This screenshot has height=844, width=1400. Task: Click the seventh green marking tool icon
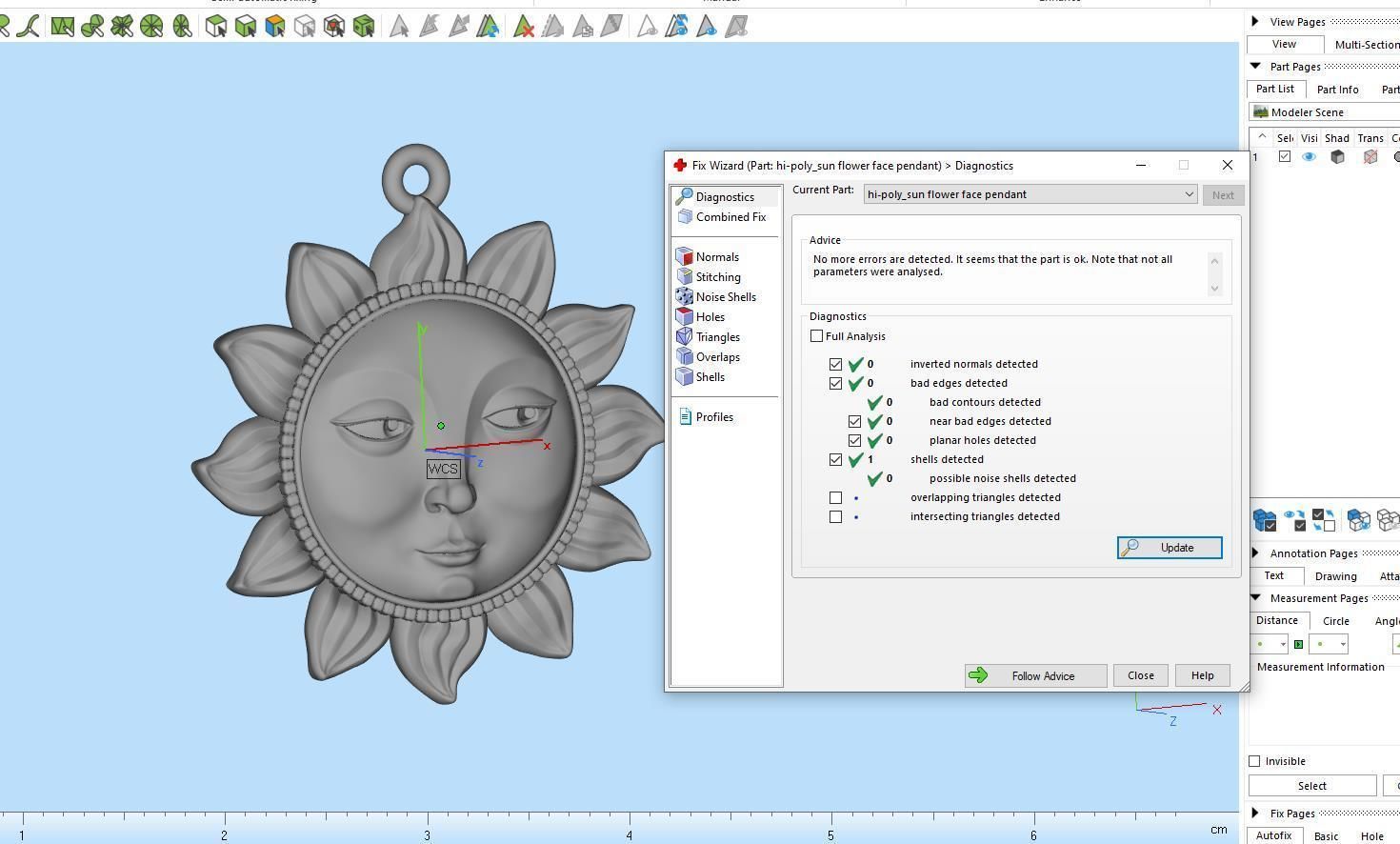pos(182,27)
